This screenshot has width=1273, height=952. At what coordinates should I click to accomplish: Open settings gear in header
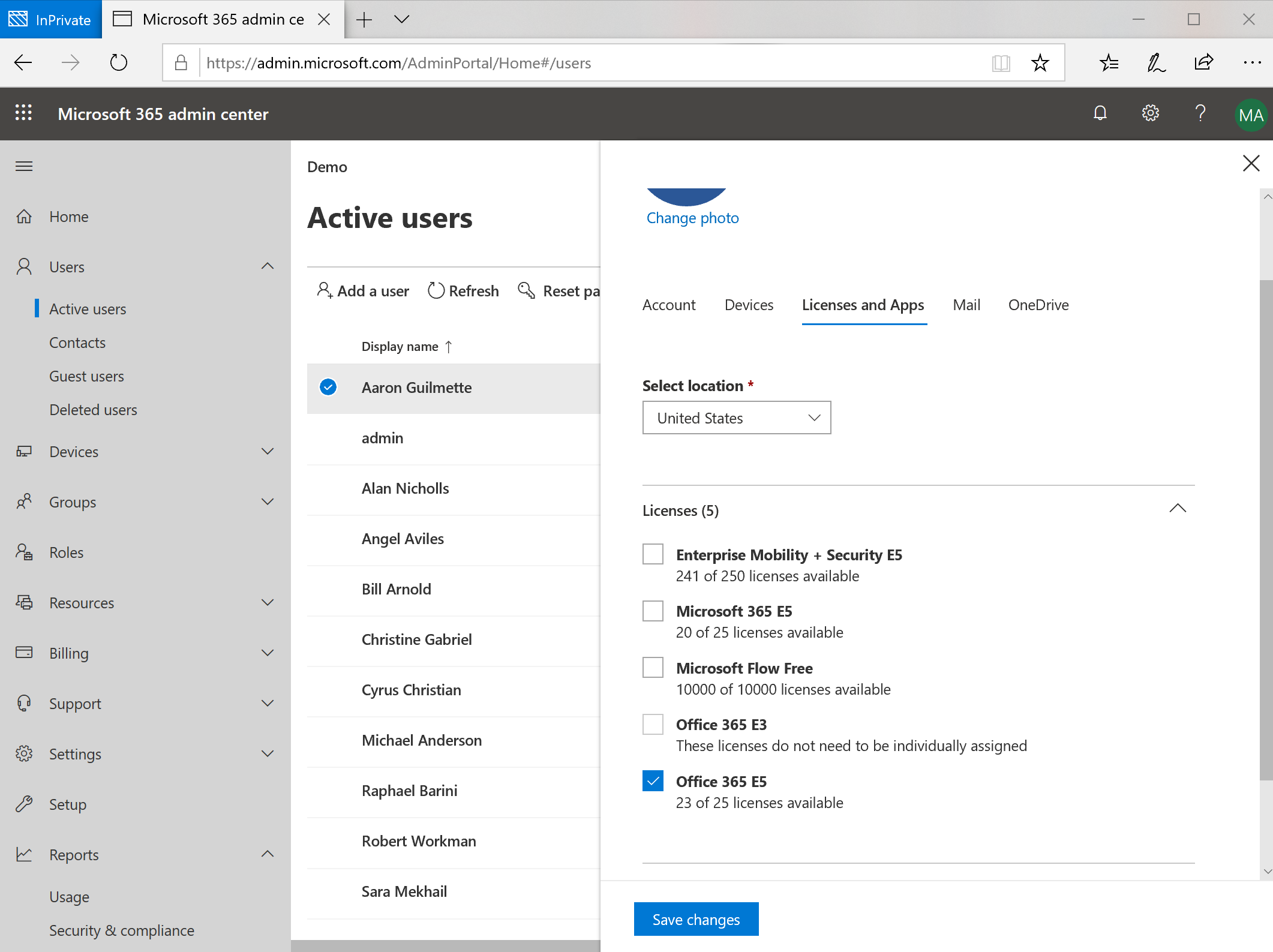pyautogui.click(x=1150, y=113)
